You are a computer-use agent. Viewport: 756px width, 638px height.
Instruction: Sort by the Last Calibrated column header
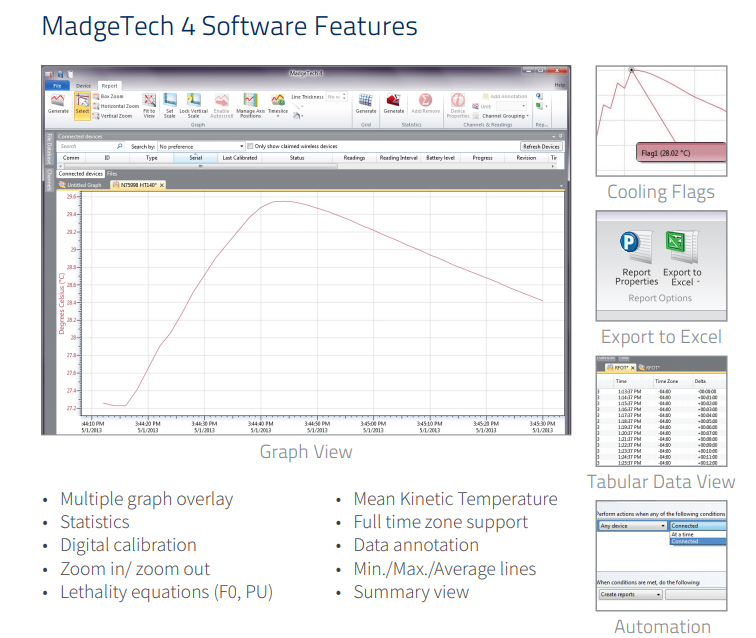pyautogui.click(x=240, y=158)
